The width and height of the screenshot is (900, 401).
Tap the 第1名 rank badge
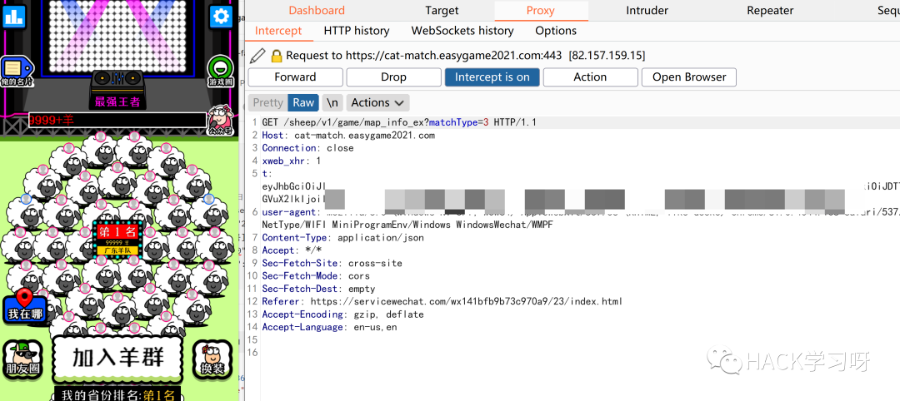pyautogui.click(x=117, y=239)
